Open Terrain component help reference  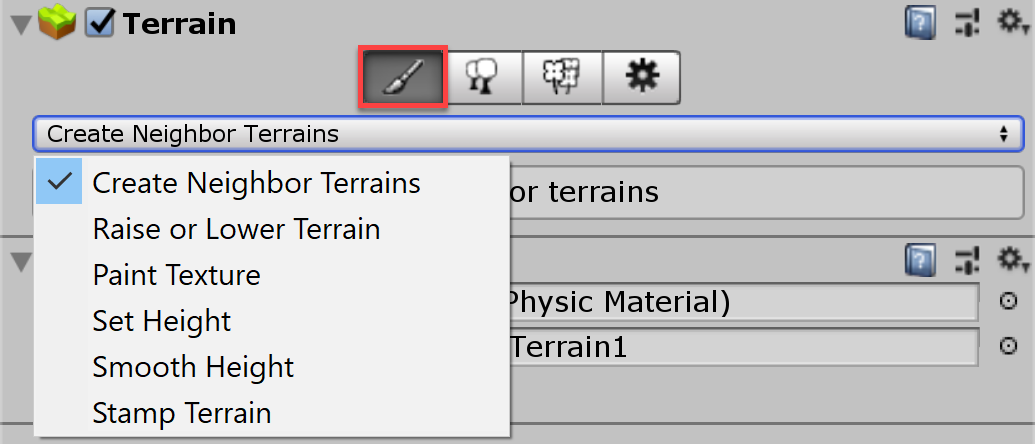pyautogui.click(x=919, y=22)
